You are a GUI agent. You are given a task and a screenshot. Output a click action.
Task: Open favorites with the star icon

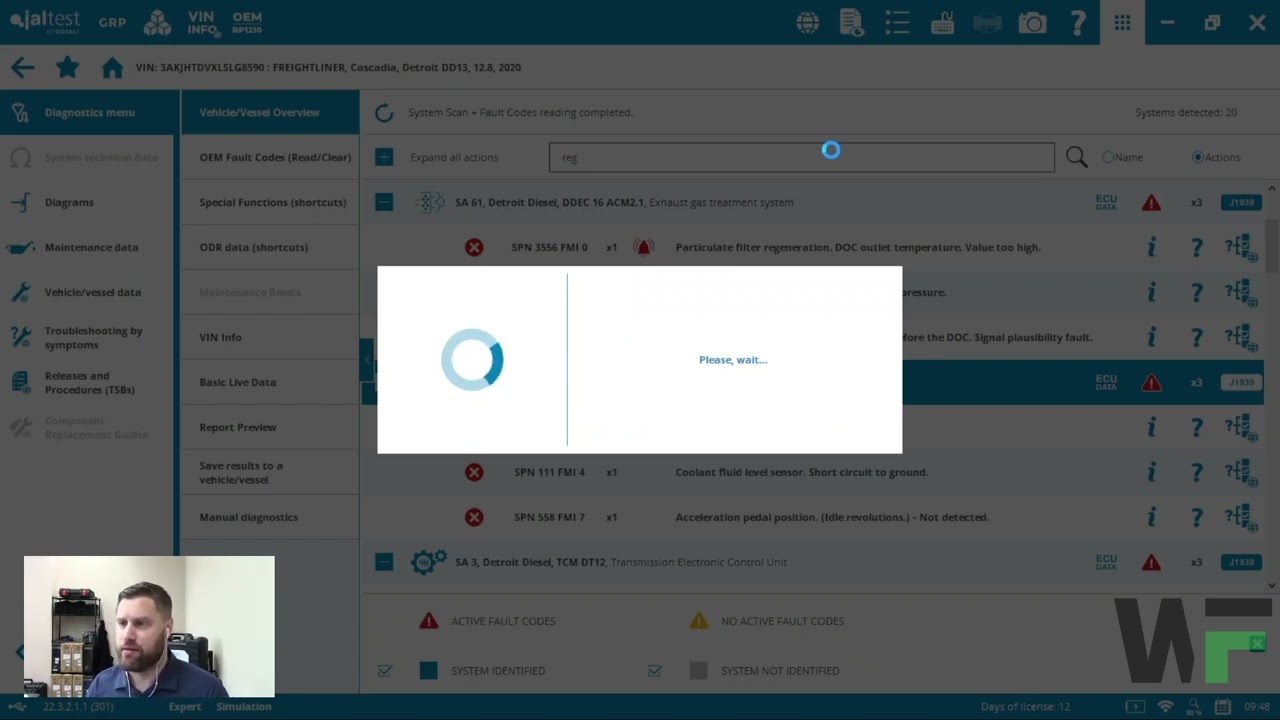point(67,67)
